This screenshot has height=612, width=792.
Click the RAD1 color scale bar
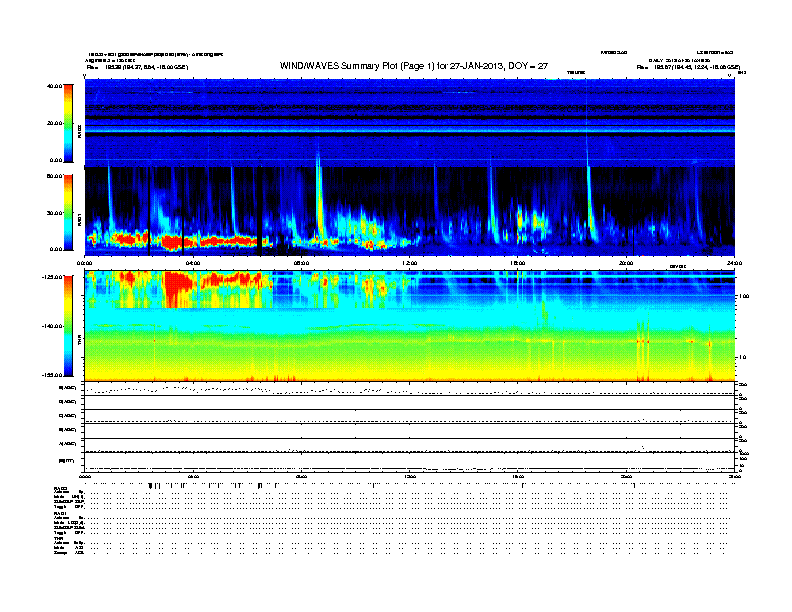pyautogui.click(x=68, y=213)
